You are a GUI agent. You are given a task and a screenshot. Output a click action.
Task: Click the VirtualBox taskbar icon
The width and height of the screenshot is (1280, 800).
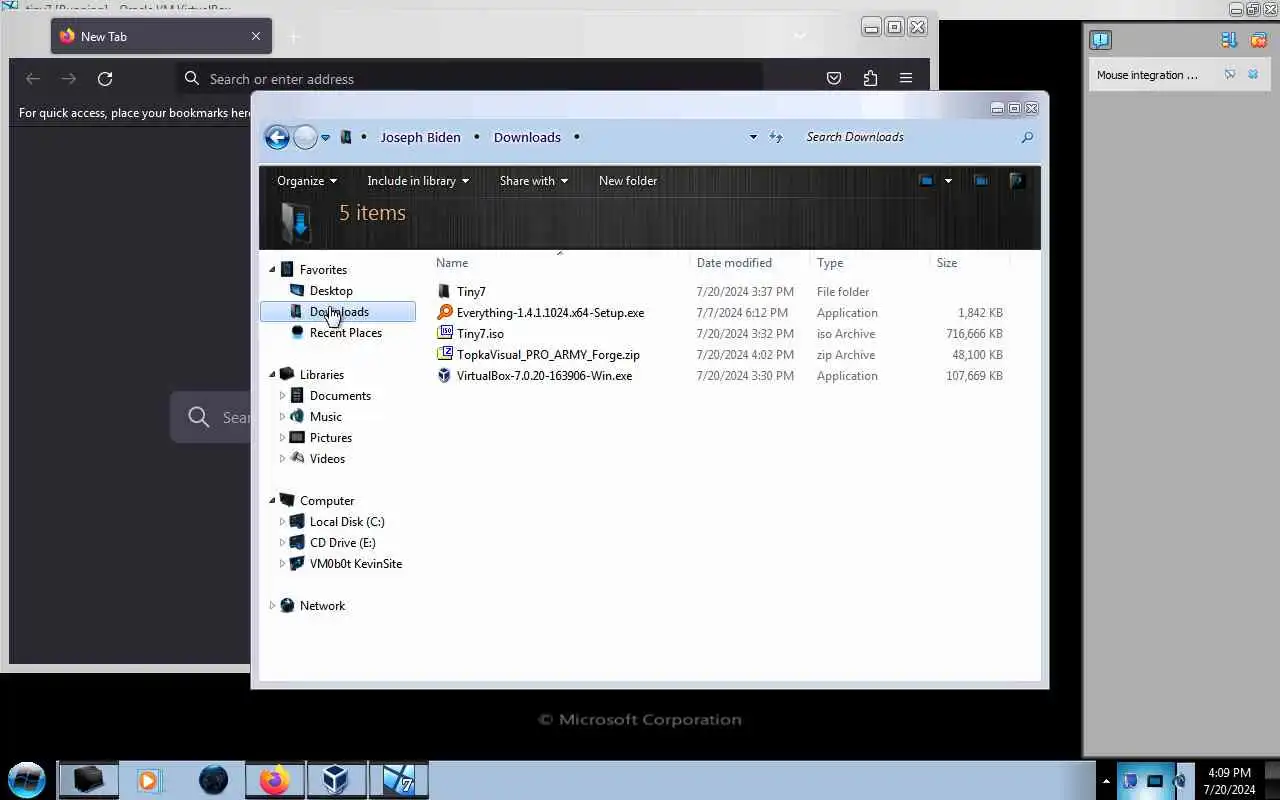click(x=336, y=780)
